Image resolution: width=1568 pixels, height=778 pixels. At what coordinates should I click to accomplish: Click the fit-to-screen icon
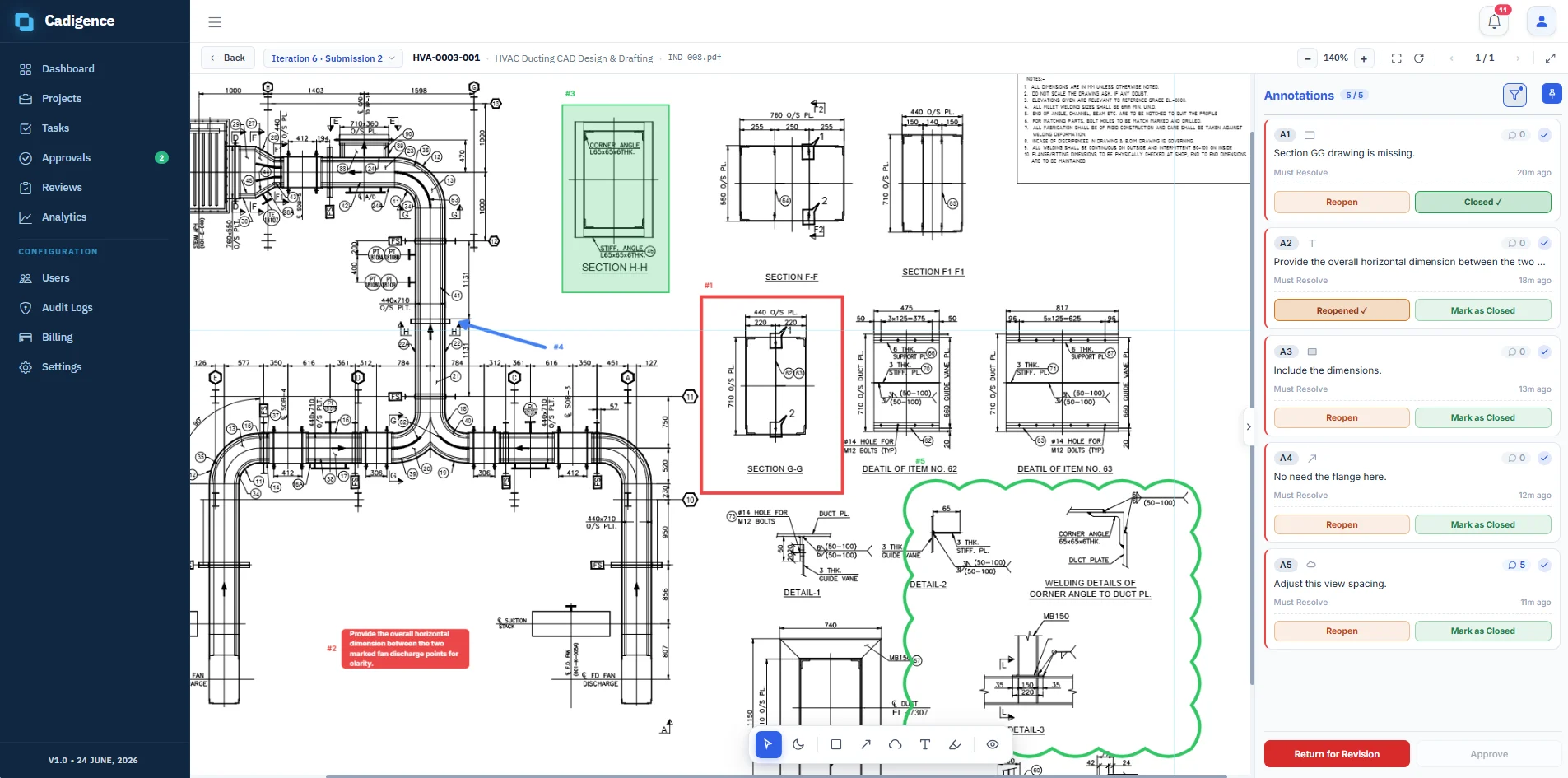(x=1397, y=58)
